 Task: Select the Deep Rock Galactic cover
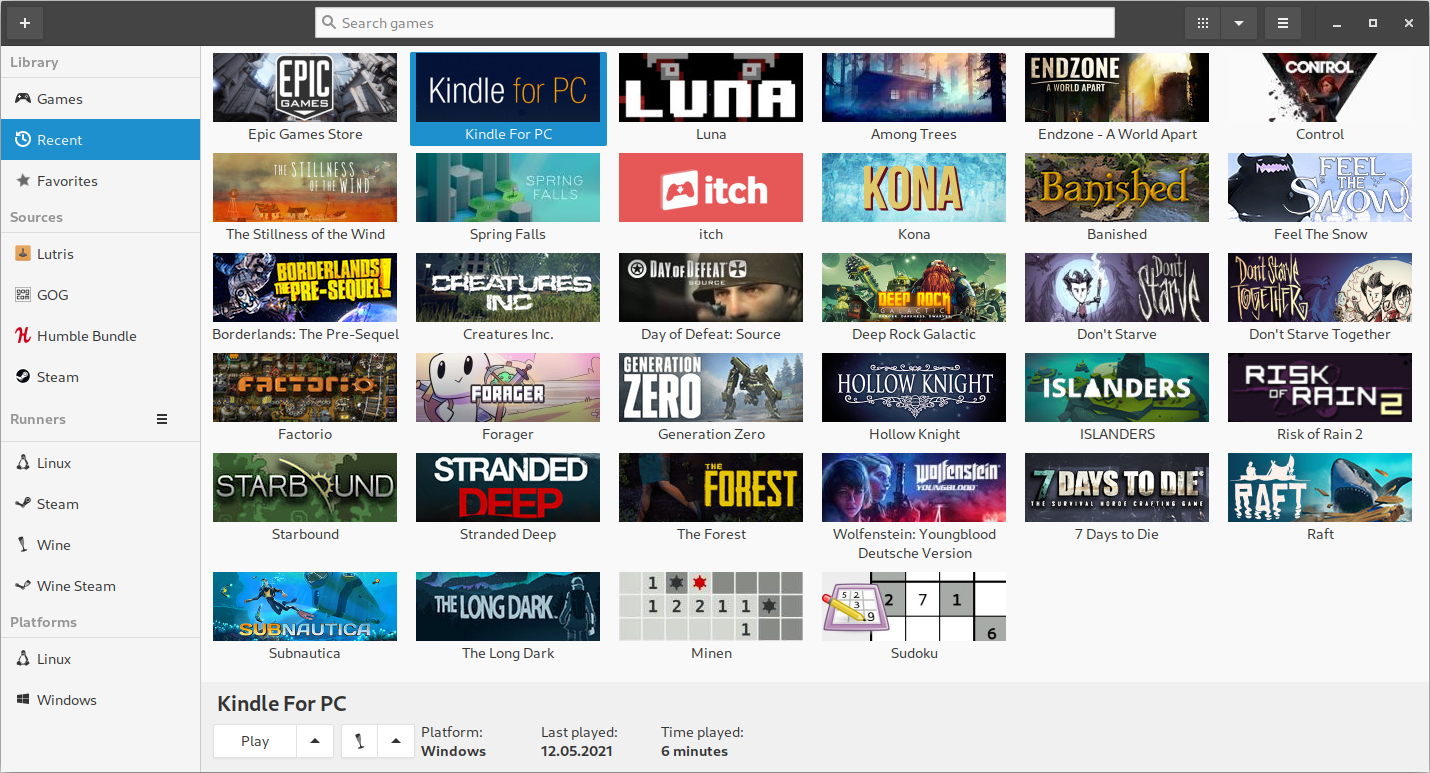914,287
